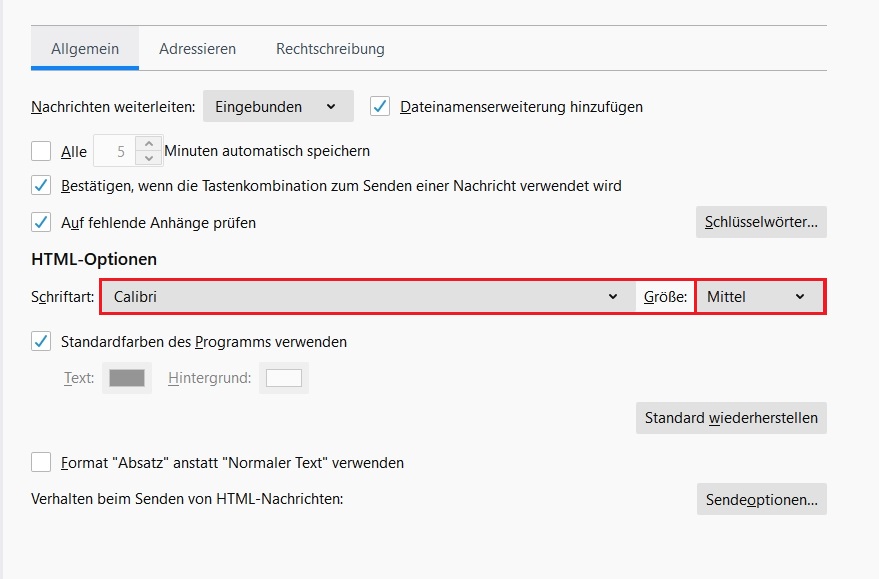This screenshot has width=879, height=579.
Task: Open the Nachrichten weiterleiten Eingebunden dropdown
Action: tap(278, 106)
